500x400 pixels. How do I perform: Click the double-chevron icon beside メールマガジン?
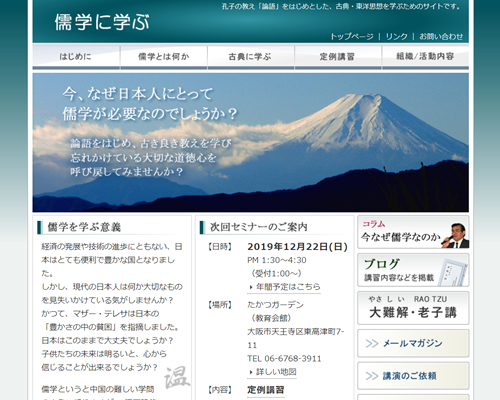click(x=372, y=343)
